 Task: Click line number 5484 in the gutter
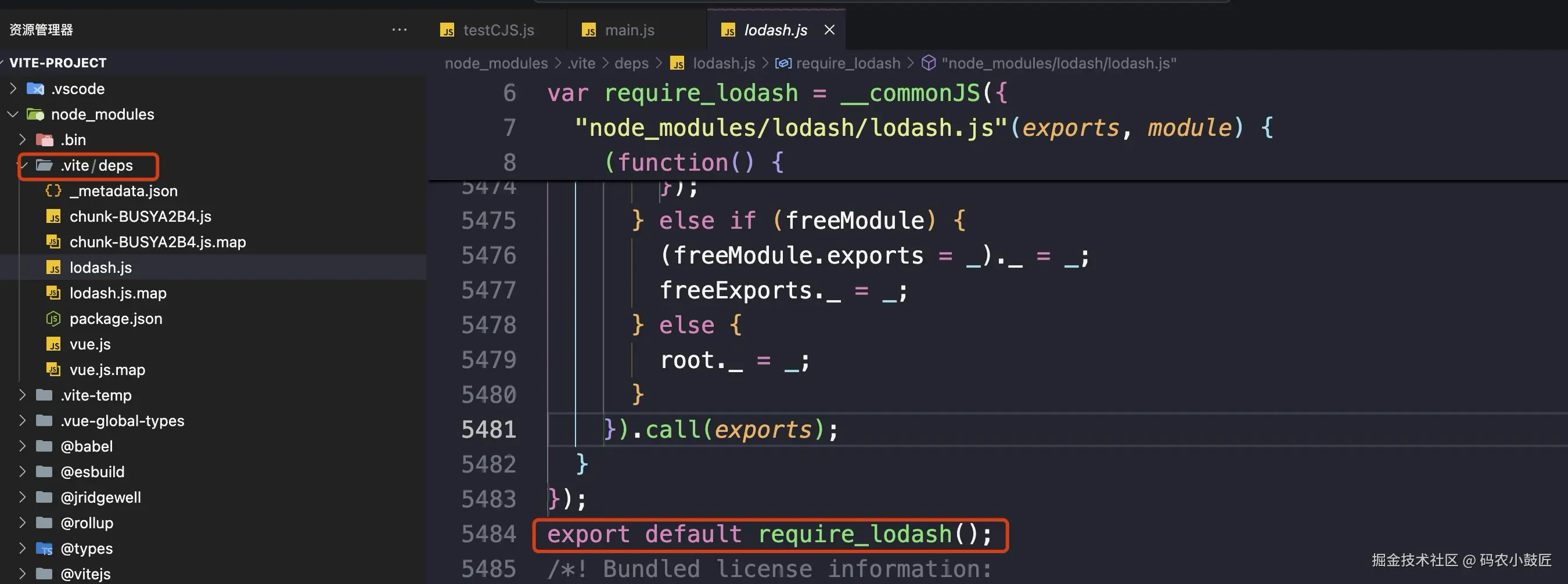488,534
